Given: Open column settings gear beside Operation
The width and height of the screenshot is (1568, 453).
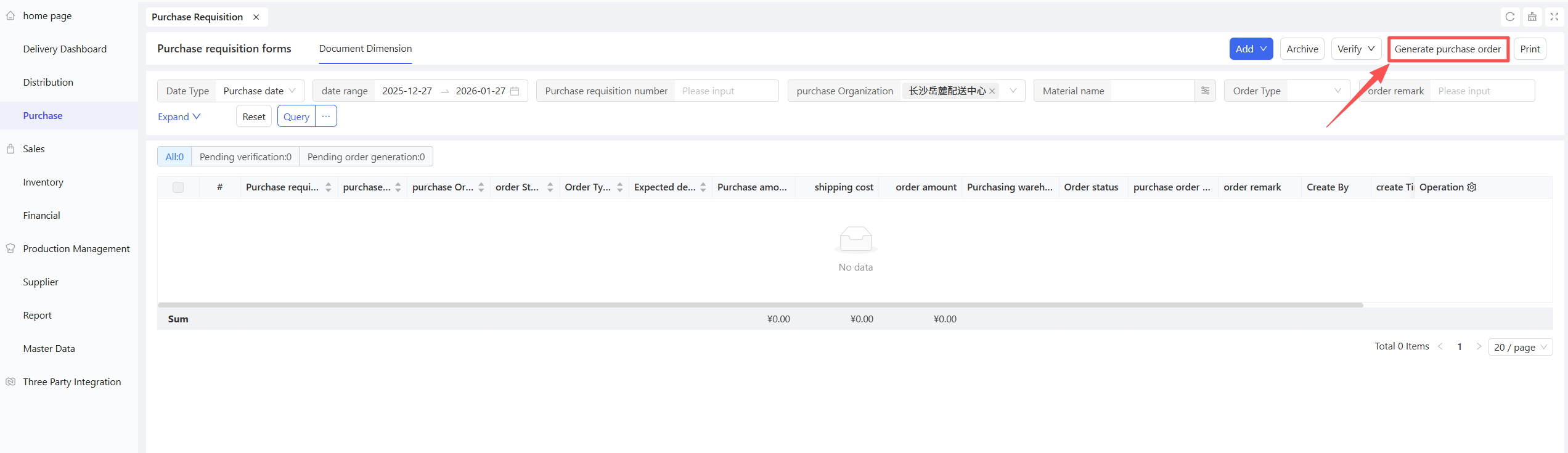Looking at the screenshot, I should click(x=1472, y=187).
